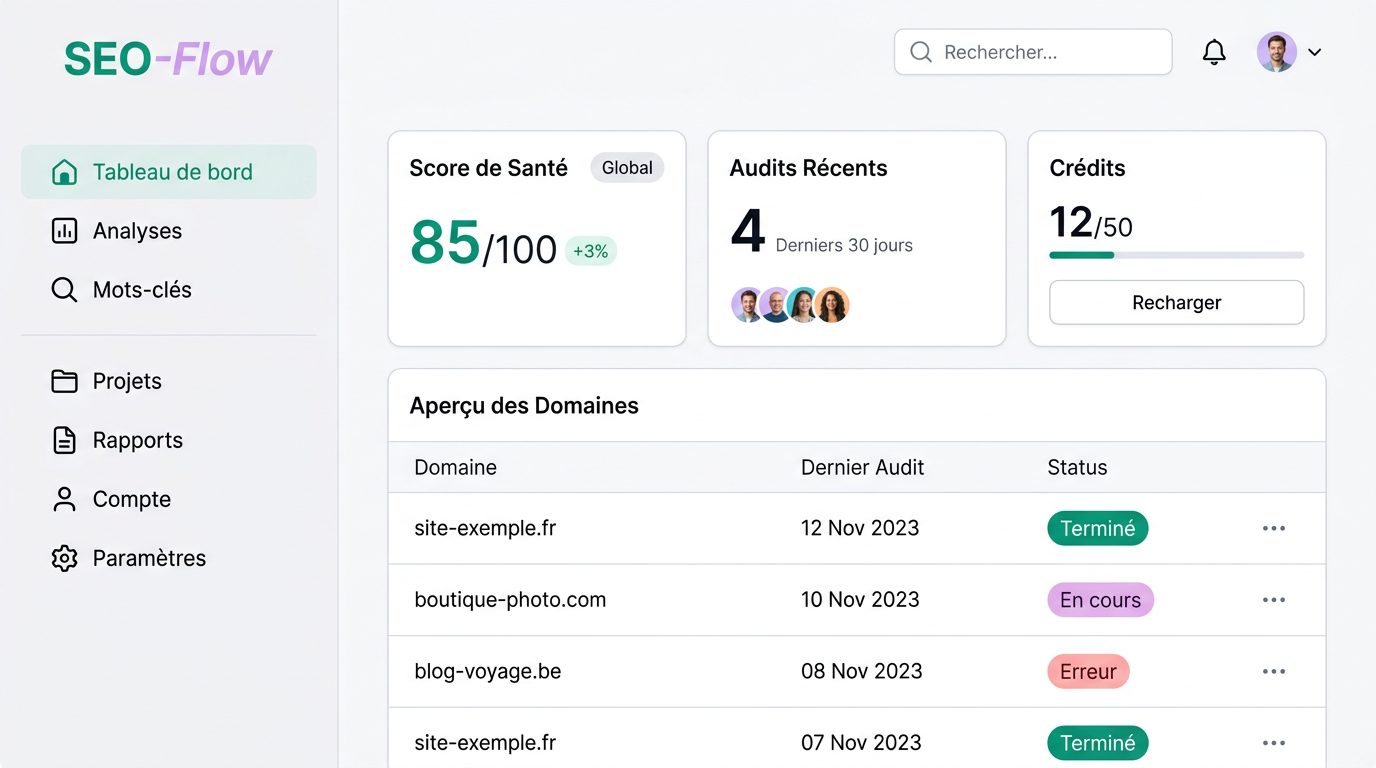Screen dimensions: 1376x768
Task: Click the Crédits progress bar
Action: [1177, 255]
